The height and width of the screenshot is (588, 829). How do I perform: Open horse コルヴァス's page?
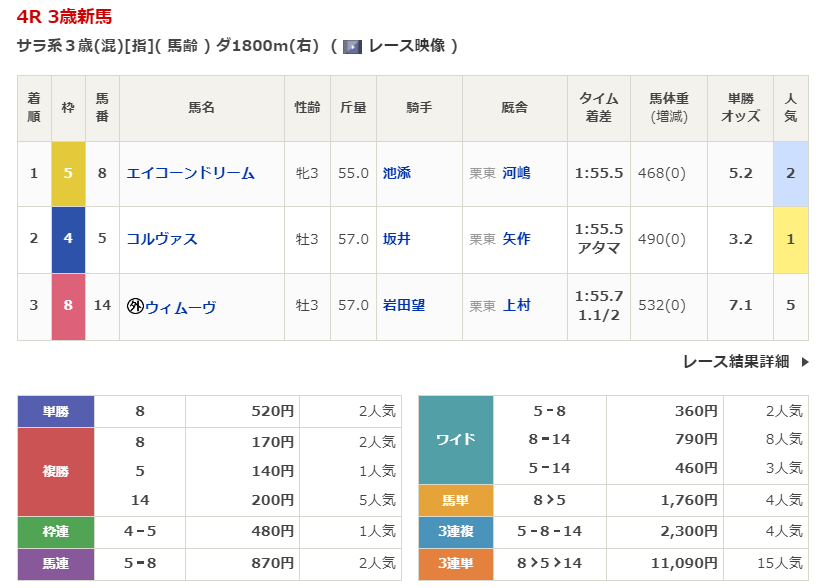(x=162, y=239)
